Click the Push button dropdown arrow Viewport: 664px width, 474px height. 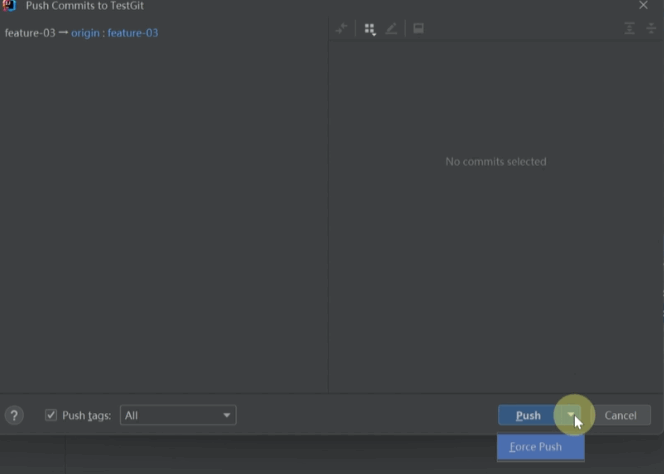(x=571, y=415)
